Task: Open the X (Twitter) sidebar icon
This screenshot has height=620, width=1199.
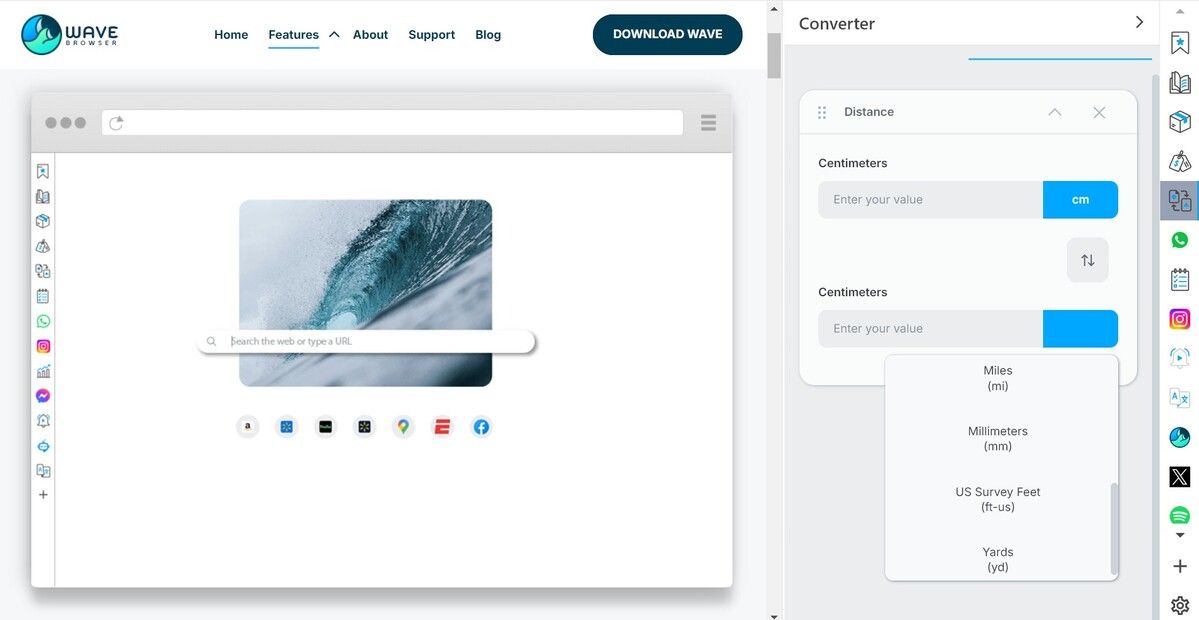Action: [x=1180, y=477]
